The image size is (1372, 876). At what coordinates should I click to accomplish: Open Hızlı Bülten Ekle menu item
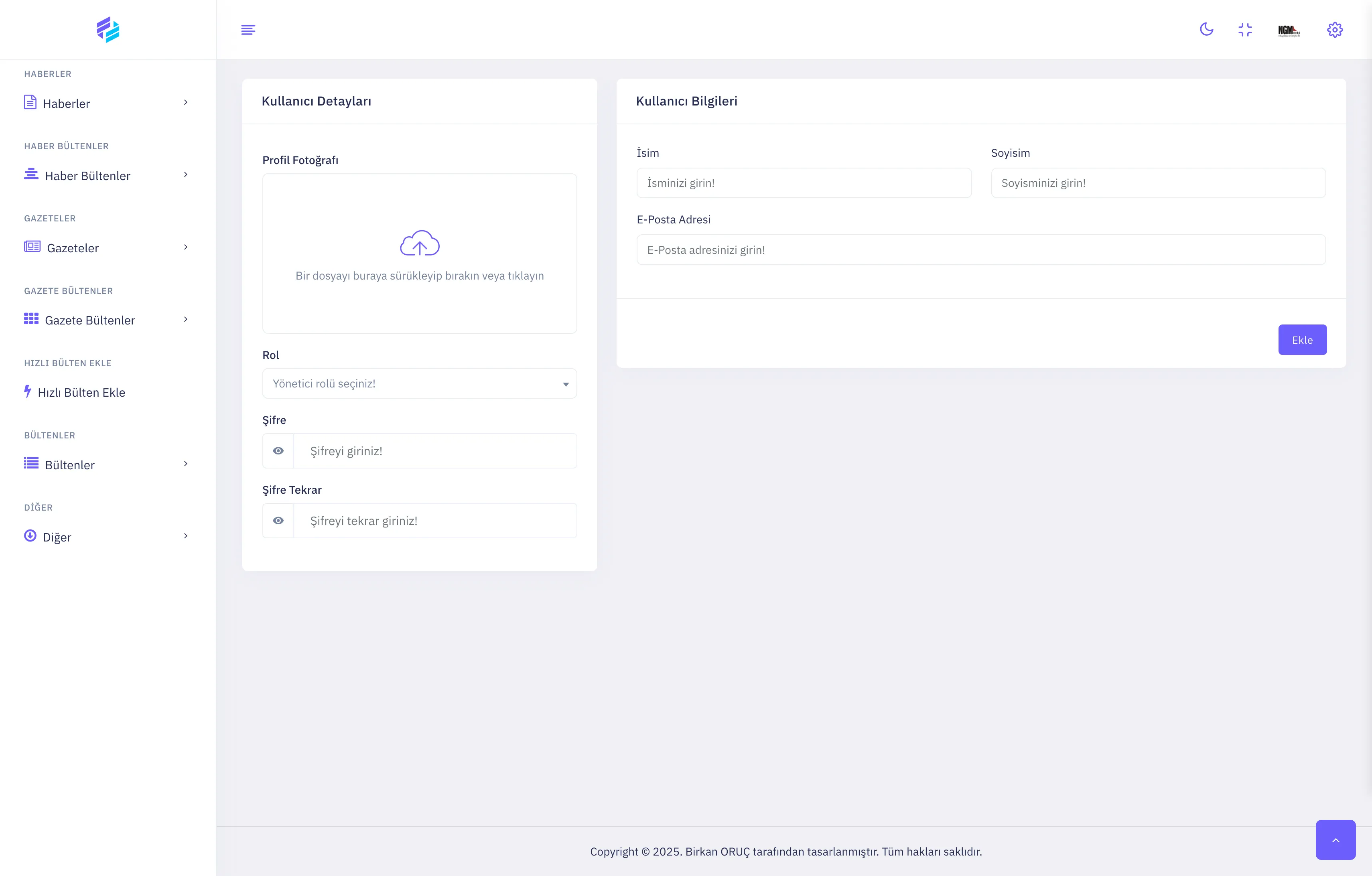pos(81,392)
